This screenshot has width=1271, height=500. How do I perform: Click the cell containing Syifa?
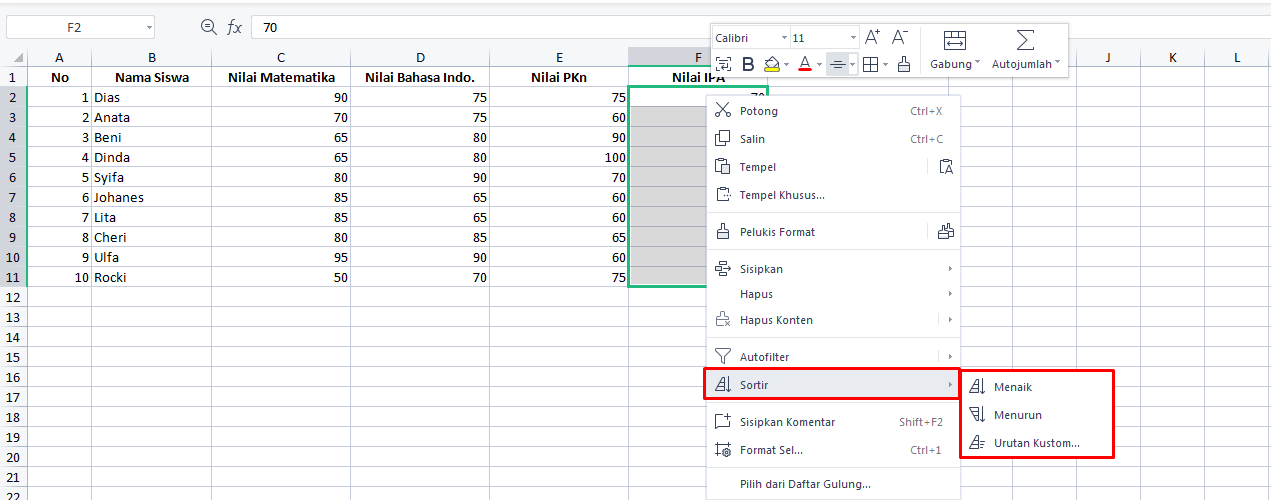pos(152,177)
